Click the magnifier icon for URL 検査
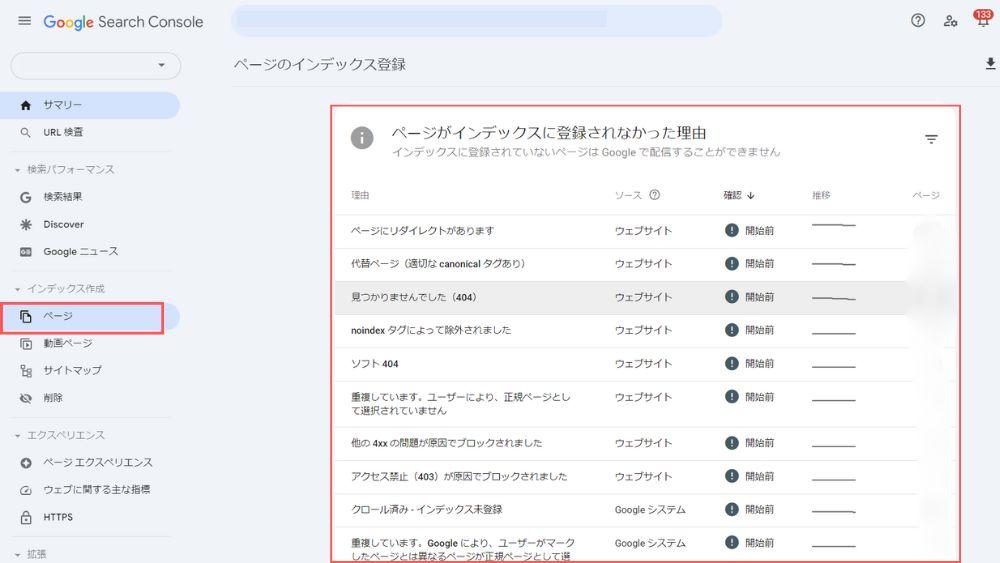This screenshot has height=563, width=1000. (x=26, y=133)
